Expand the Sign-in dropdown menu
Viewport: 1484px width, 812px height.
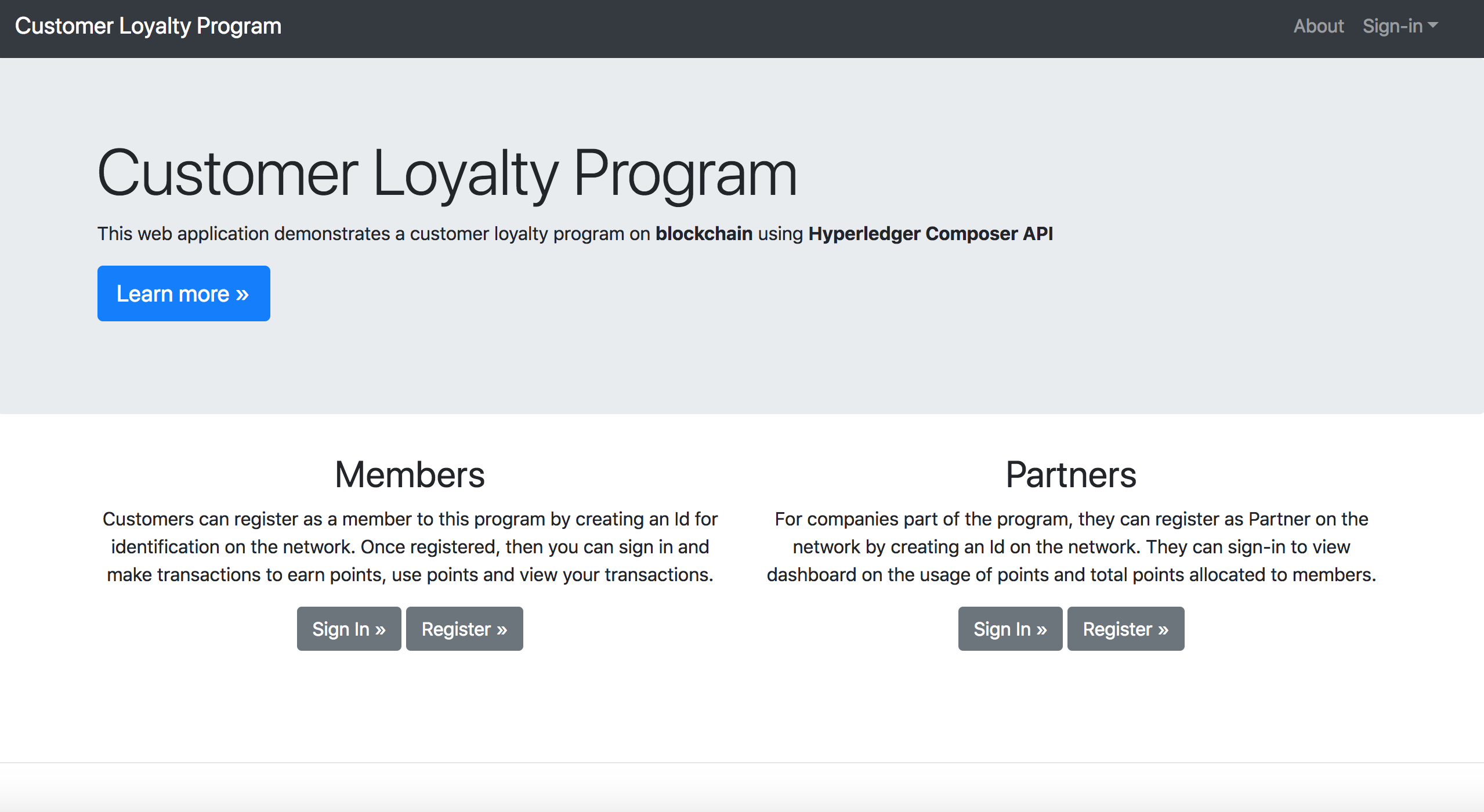tap(1392, 26)
